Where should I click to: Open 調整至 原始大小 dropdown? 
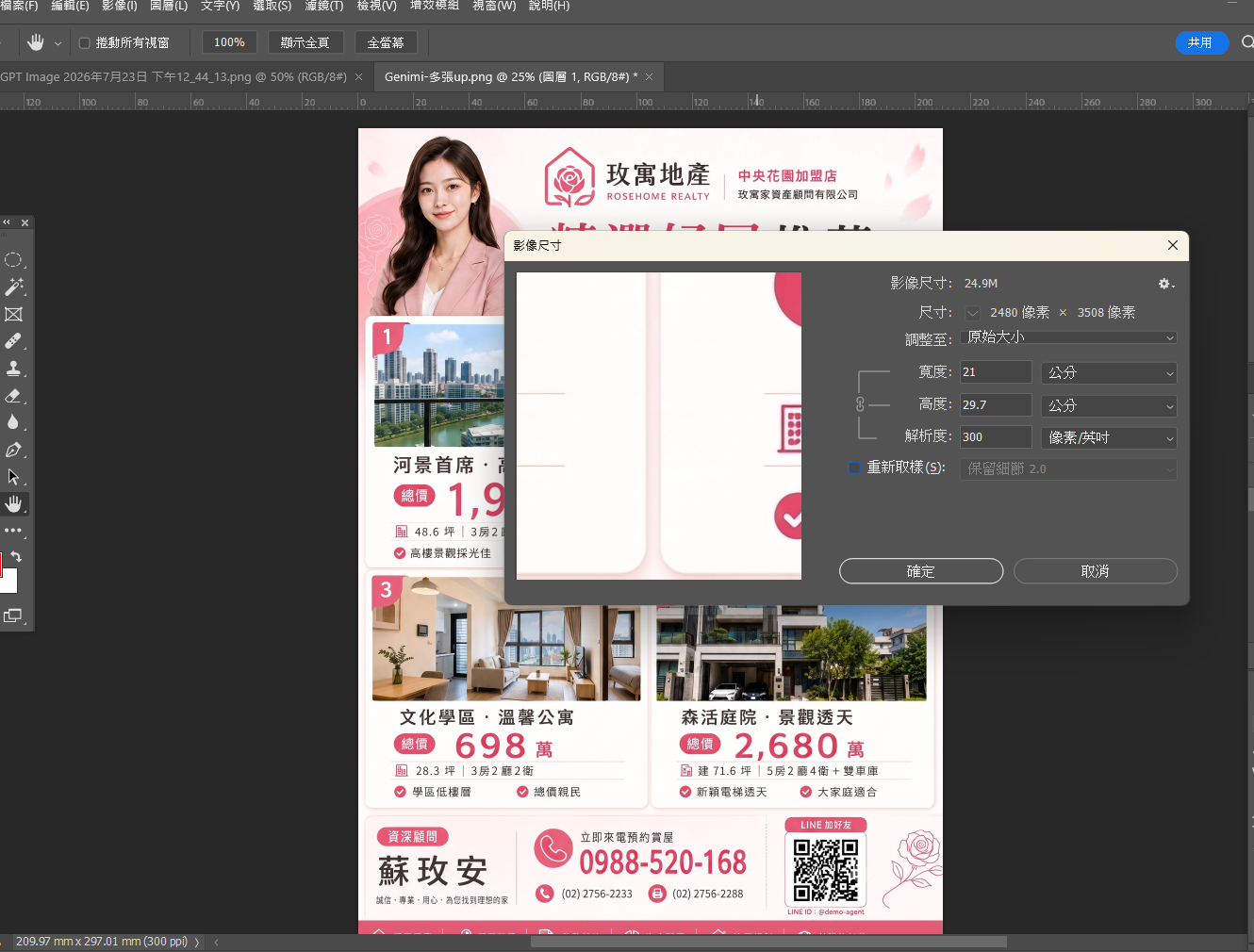[1069, 337]
